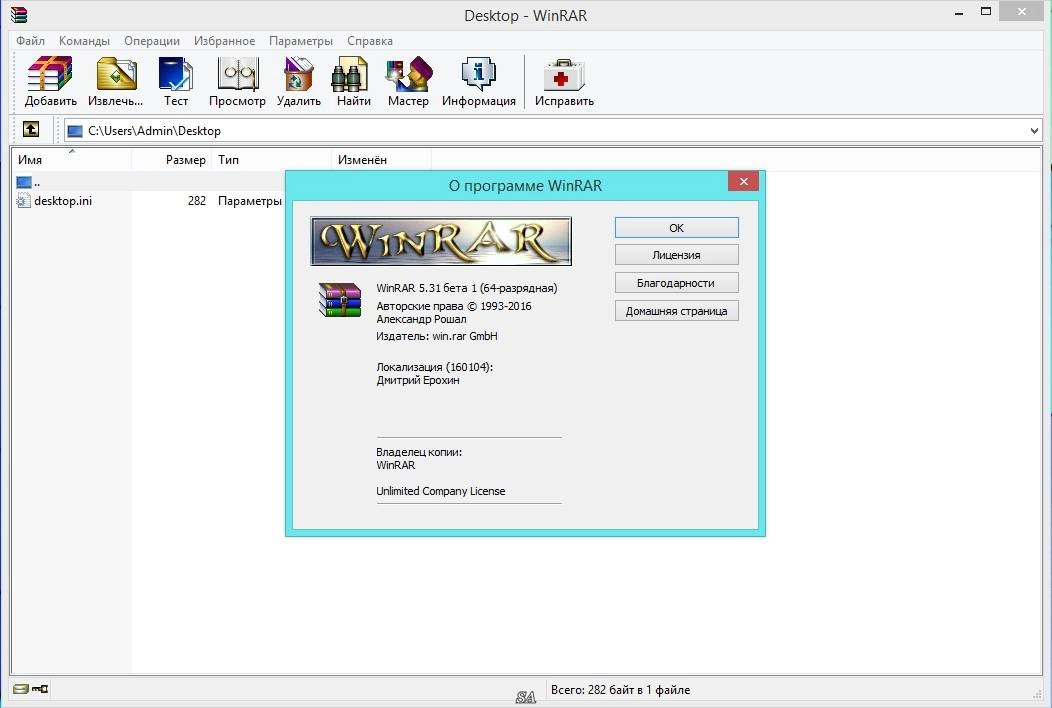
Task: Maximize the WinRAR main window
Action: pyautogui.click(x=986, y=11)
